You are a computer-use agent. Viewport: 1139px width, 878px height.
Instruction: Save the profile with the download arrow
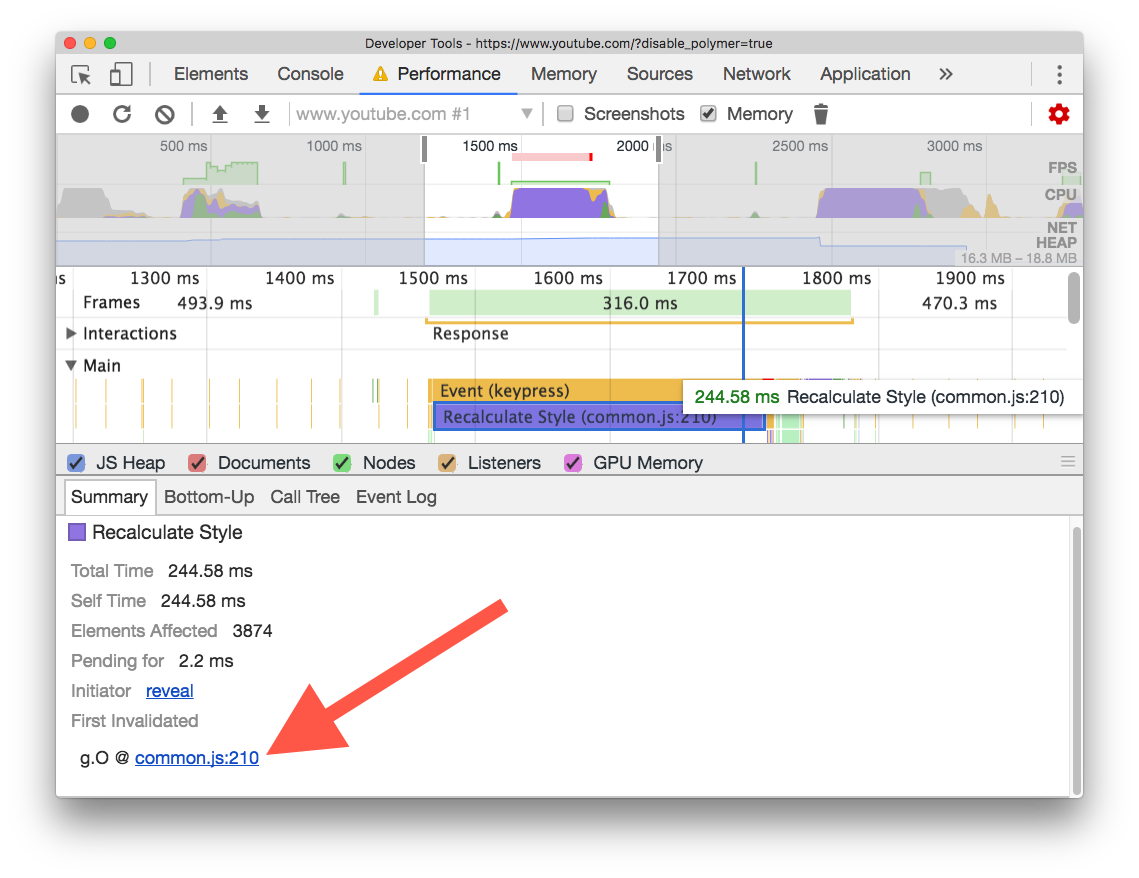(x=262, y=114)
